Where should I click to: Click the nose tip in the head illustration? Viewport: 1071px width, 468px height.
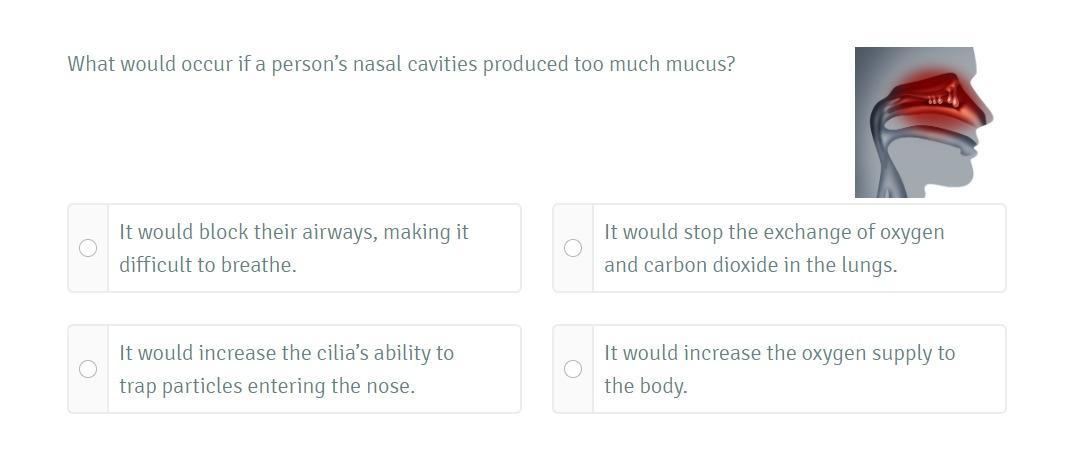click(987, 115)
